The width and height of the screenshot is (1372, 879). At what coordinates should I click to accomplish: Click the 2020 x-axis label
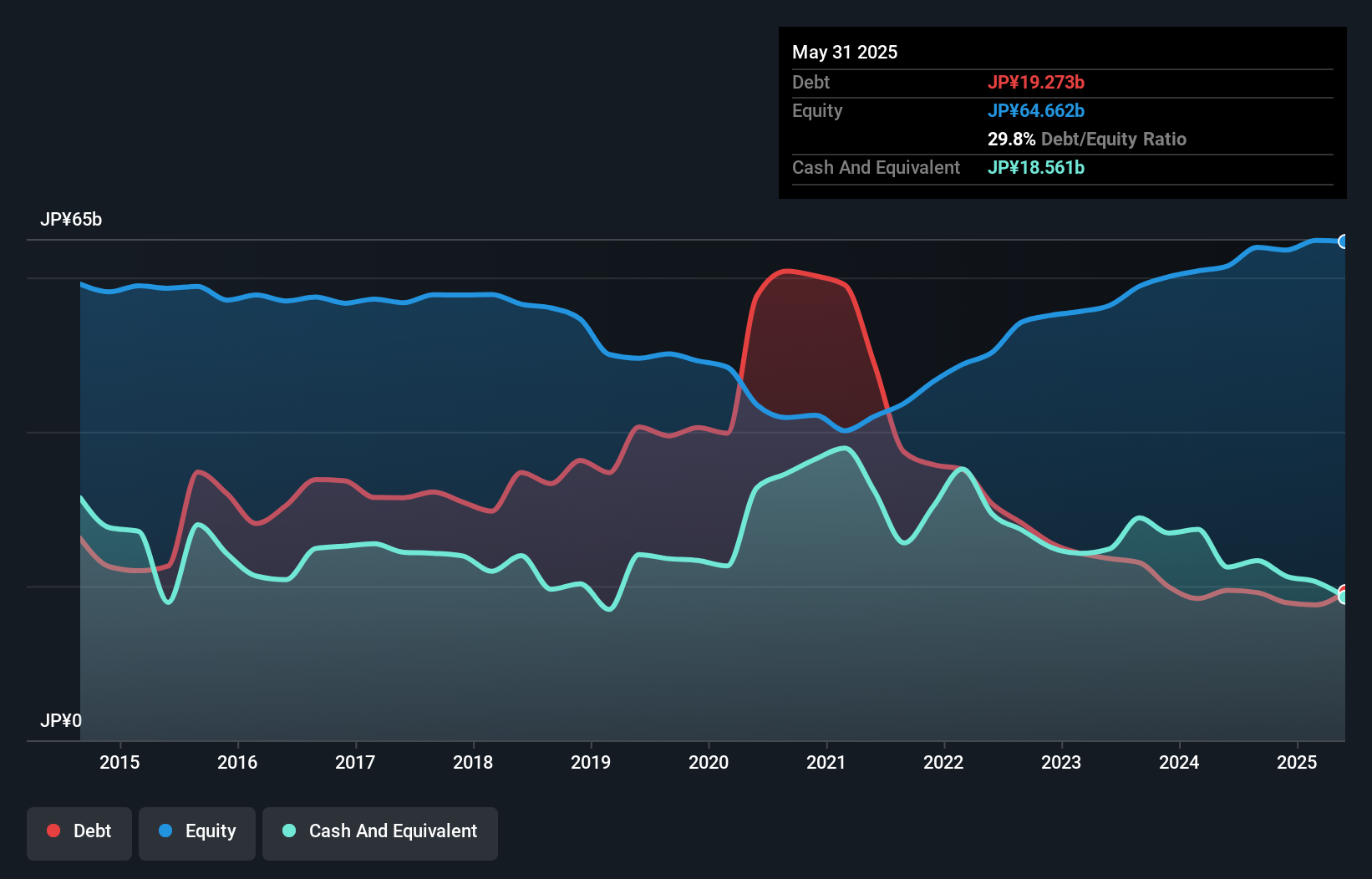(709, 762)
